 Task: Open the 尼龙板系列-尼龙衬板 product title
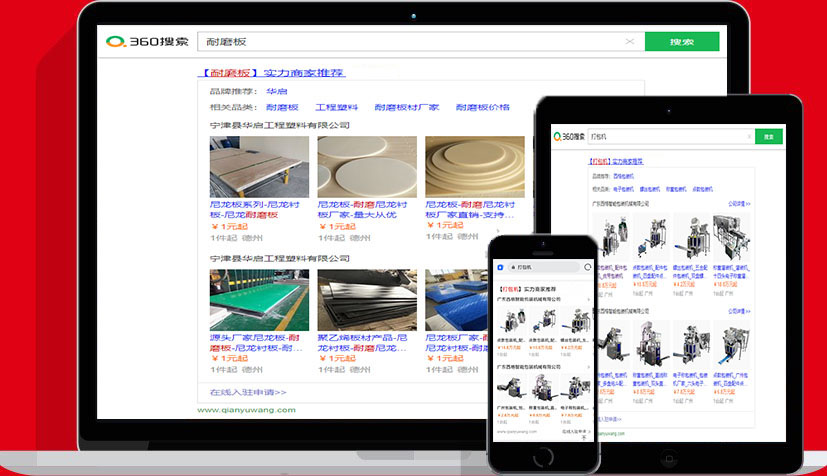255,209
